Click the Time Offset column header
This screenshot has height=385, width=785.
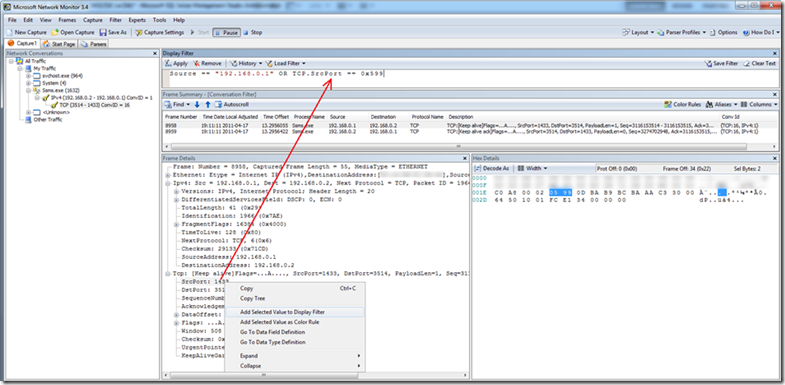276,117
